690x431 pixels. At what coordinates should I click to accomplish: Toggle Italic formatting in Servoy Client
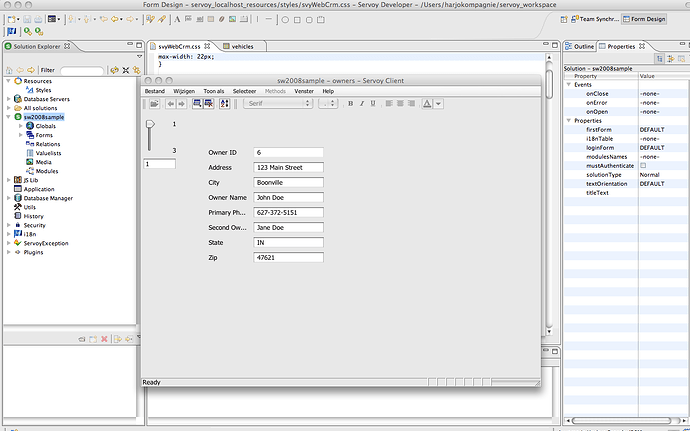pyautogui.click(x=362, y=103)
